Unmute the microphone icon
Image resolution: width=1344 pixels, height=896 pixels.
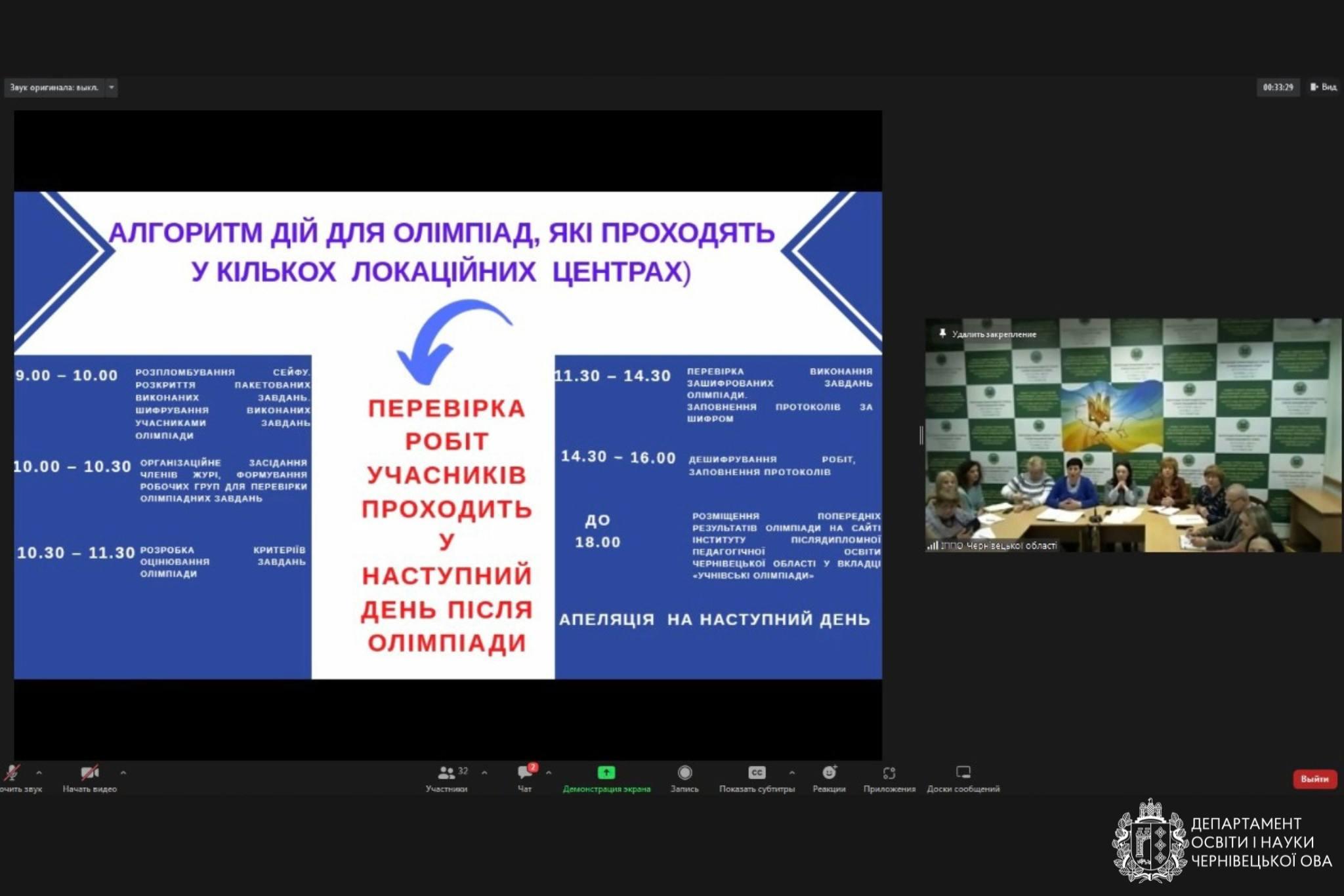(x=12, y=773)
